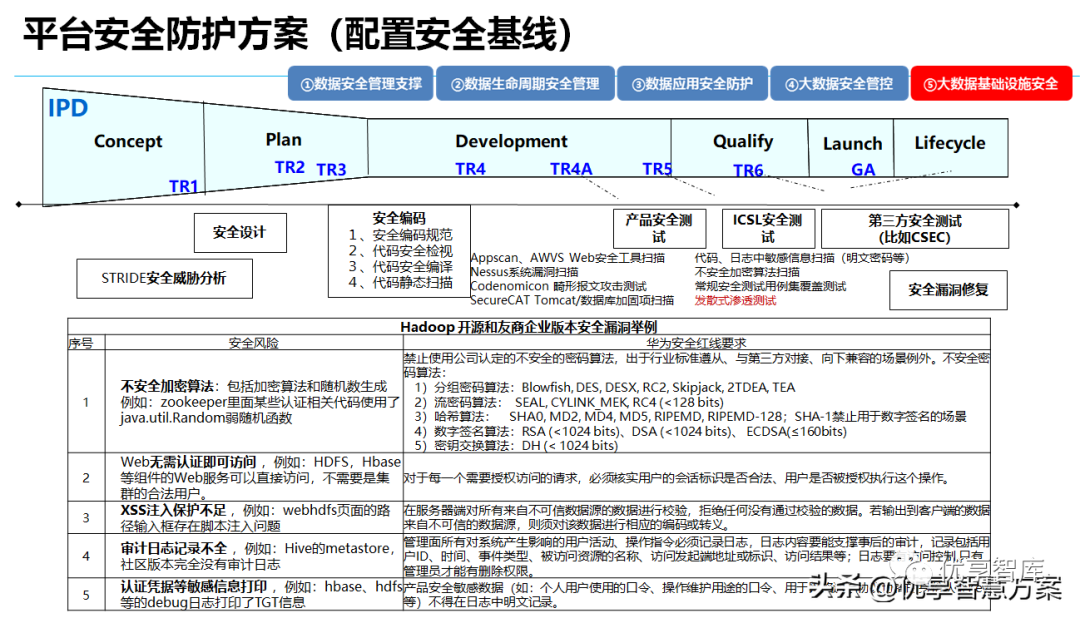Click the 数字签名算法 RSA line
Image resolution: width=1080 pixels, height=618 pixels.
(630, 431)
